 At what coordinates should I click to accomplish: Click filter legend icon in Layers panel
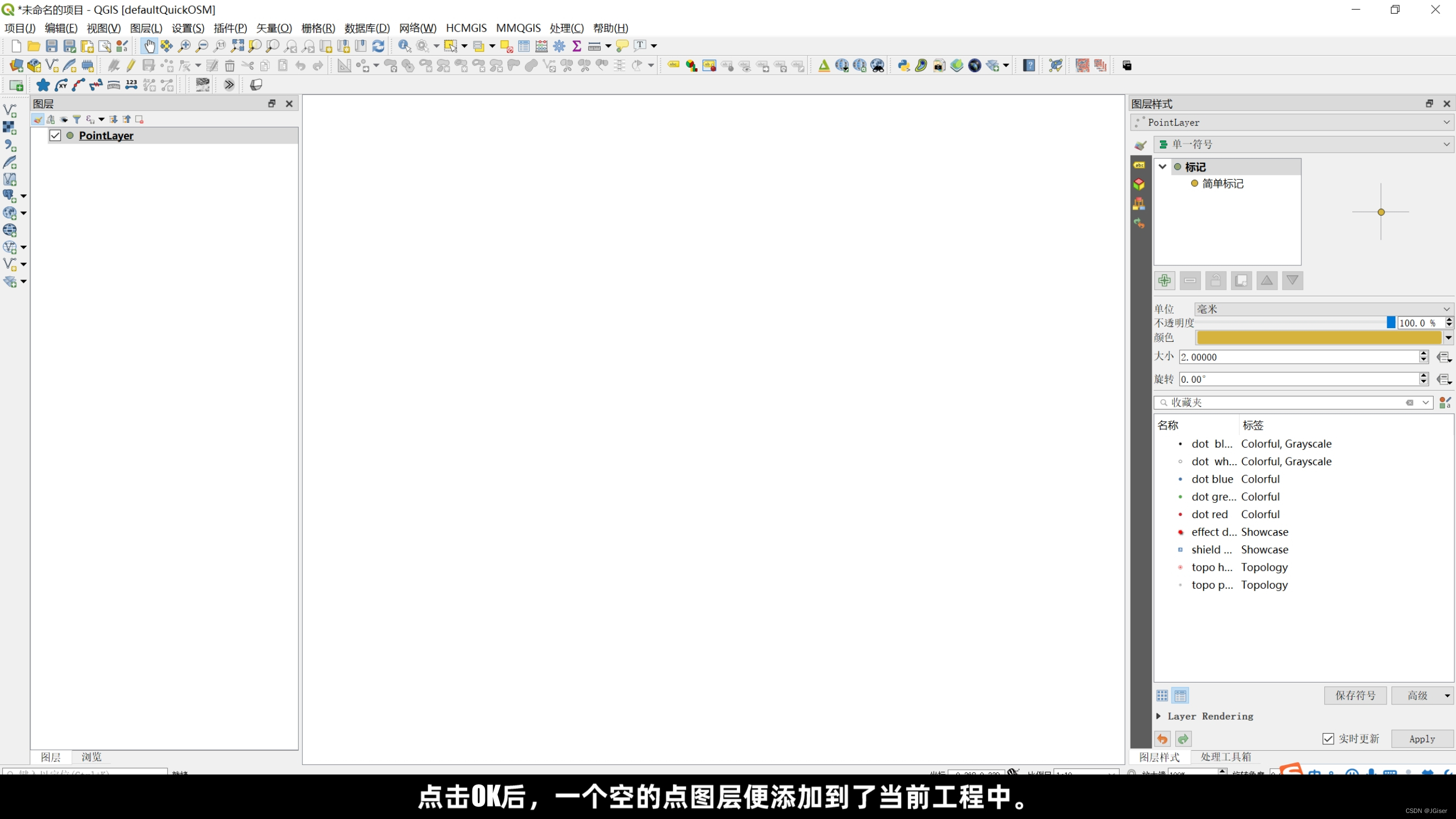[x=77, y=119]
